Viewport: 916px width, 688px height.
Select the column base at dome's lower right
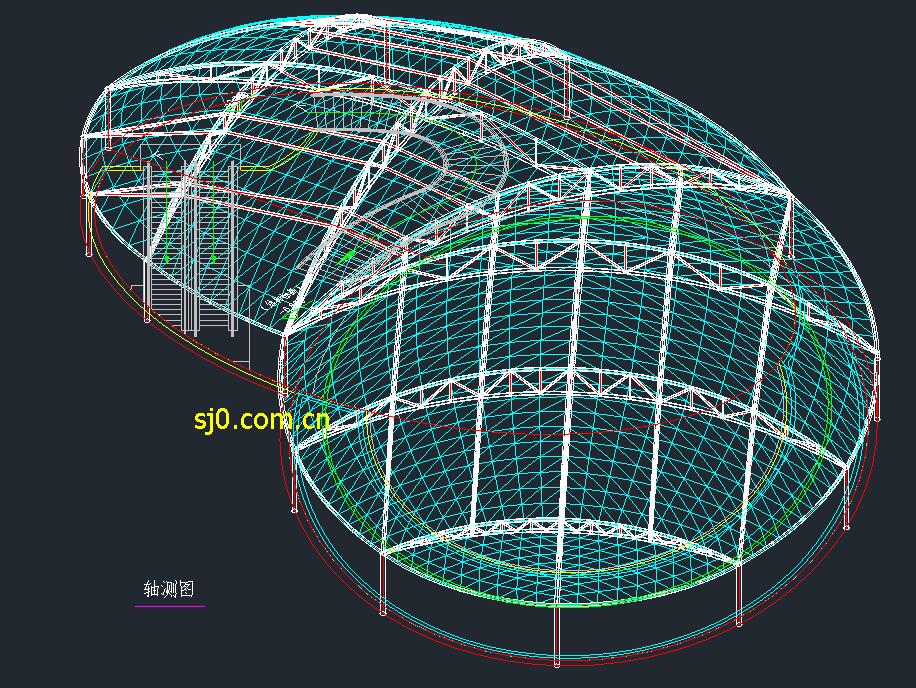coord(740,622)
